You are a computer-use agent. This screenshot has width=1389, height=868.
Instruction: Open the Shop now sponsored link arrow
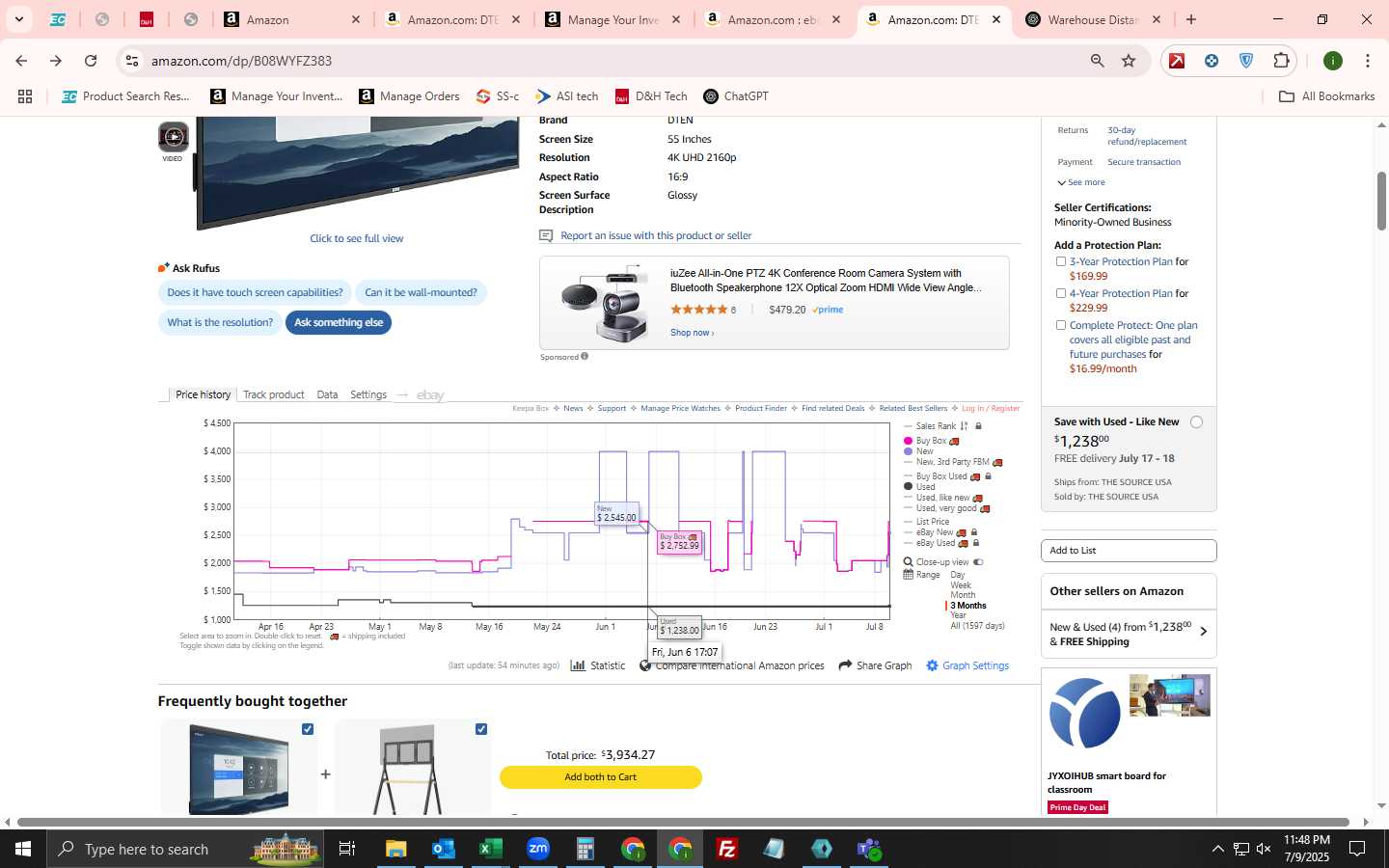[693, 333]
